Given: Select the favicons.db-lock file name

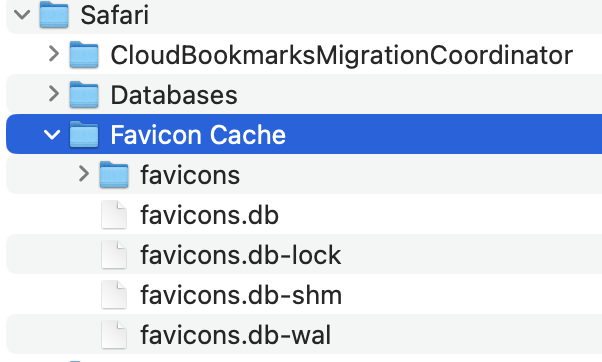Looking at the screenshot, I should pyautogui.click(x=241, y=255).
